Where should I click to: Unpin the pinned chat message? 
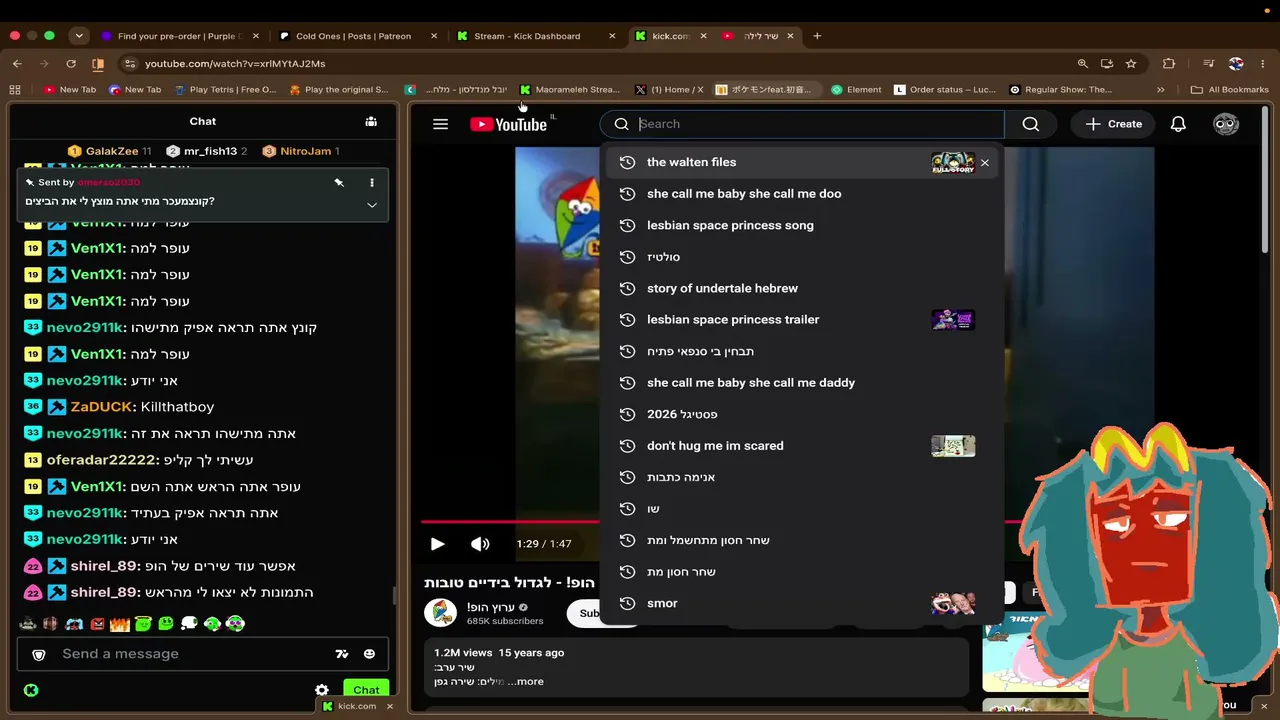(339, 183)
